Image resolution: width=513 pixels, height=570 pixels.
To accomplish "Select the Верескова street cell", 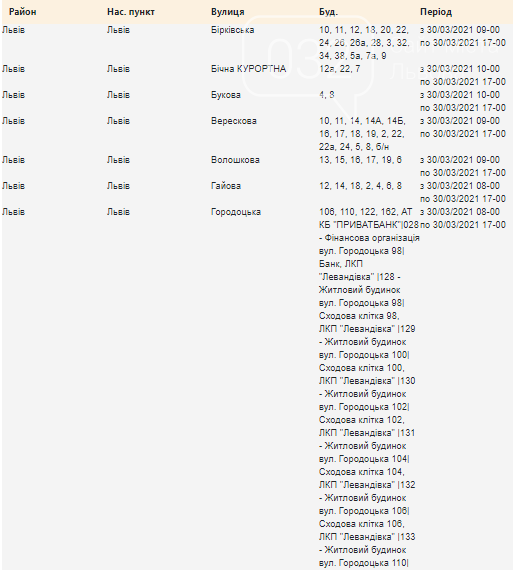I will pos(234,121).
